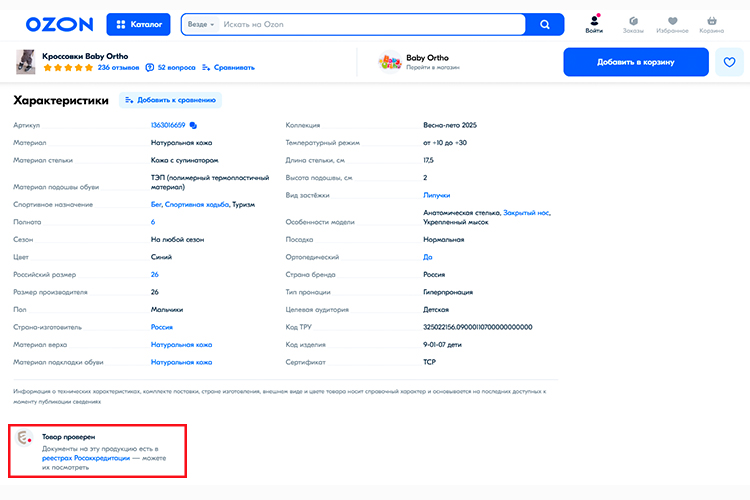The width and height of the screenshot is (750, 500).
Task: Click the heart favorite button
Action: 729,62
